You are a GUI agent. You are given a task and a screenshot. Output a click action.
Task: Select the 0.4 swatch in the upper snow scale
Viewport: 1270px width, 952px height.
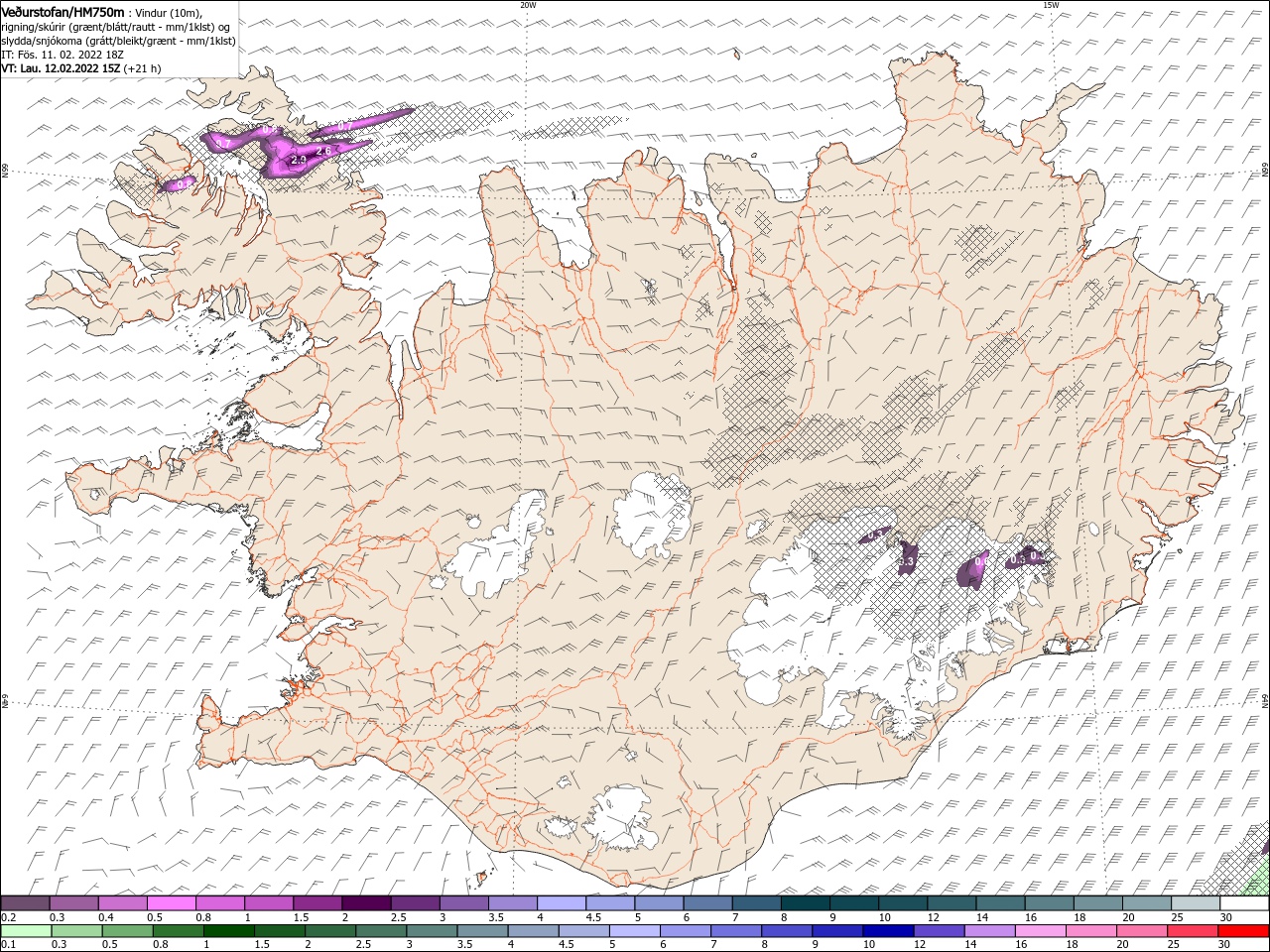click(123, 903)
